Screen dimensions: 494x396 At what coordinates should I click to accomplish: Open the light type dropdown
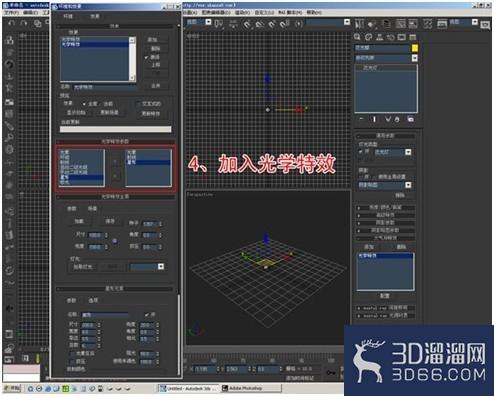pos(408,152)
